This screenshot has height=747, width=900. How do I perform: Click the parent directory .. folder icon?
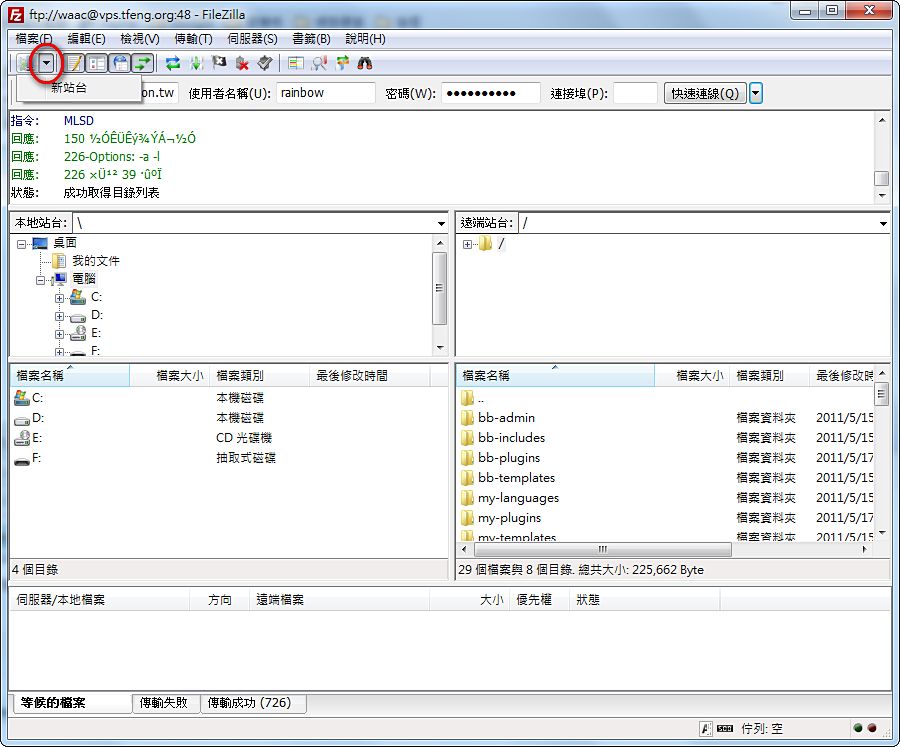(x=467, y=397)
